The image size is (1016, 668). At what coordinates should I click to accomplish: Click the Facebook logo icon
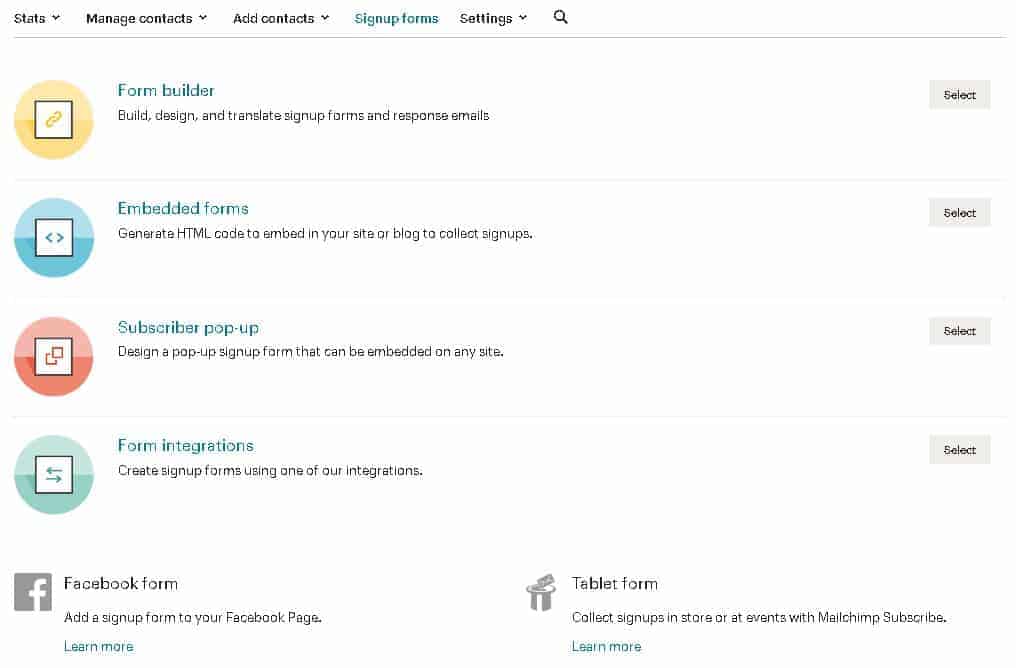point(32,592)
